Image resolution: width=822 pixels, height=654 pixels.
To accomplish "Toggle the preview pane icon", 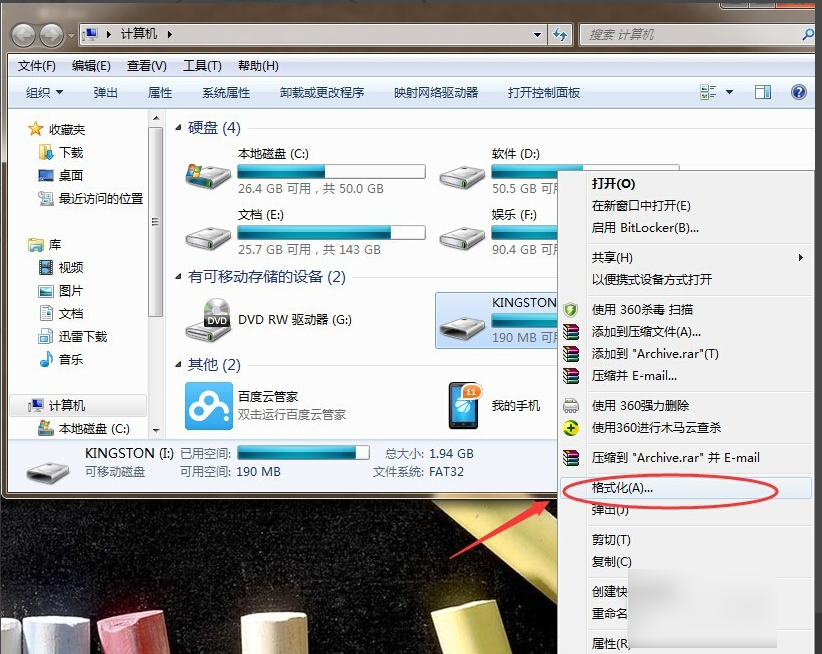I will click(x=763, y=92).
